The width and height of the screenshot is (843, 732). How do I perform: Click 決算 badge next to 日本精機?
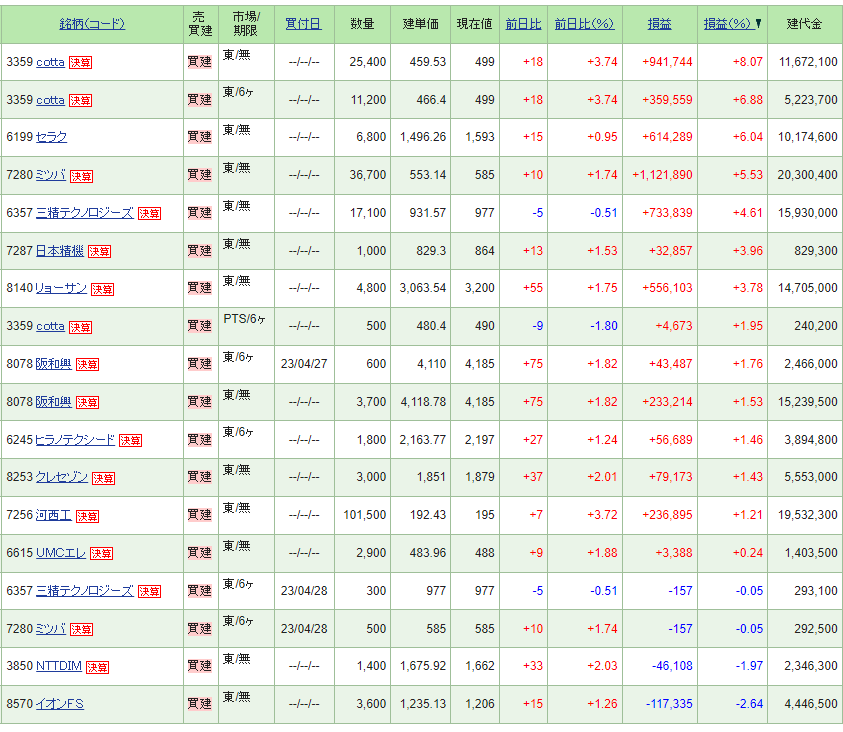pos(99,252)
